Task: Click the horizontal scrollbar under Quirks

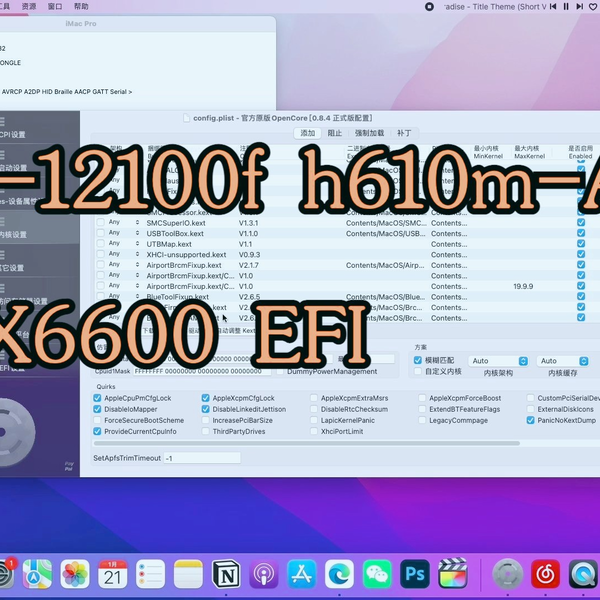Action: coord(307,443)
